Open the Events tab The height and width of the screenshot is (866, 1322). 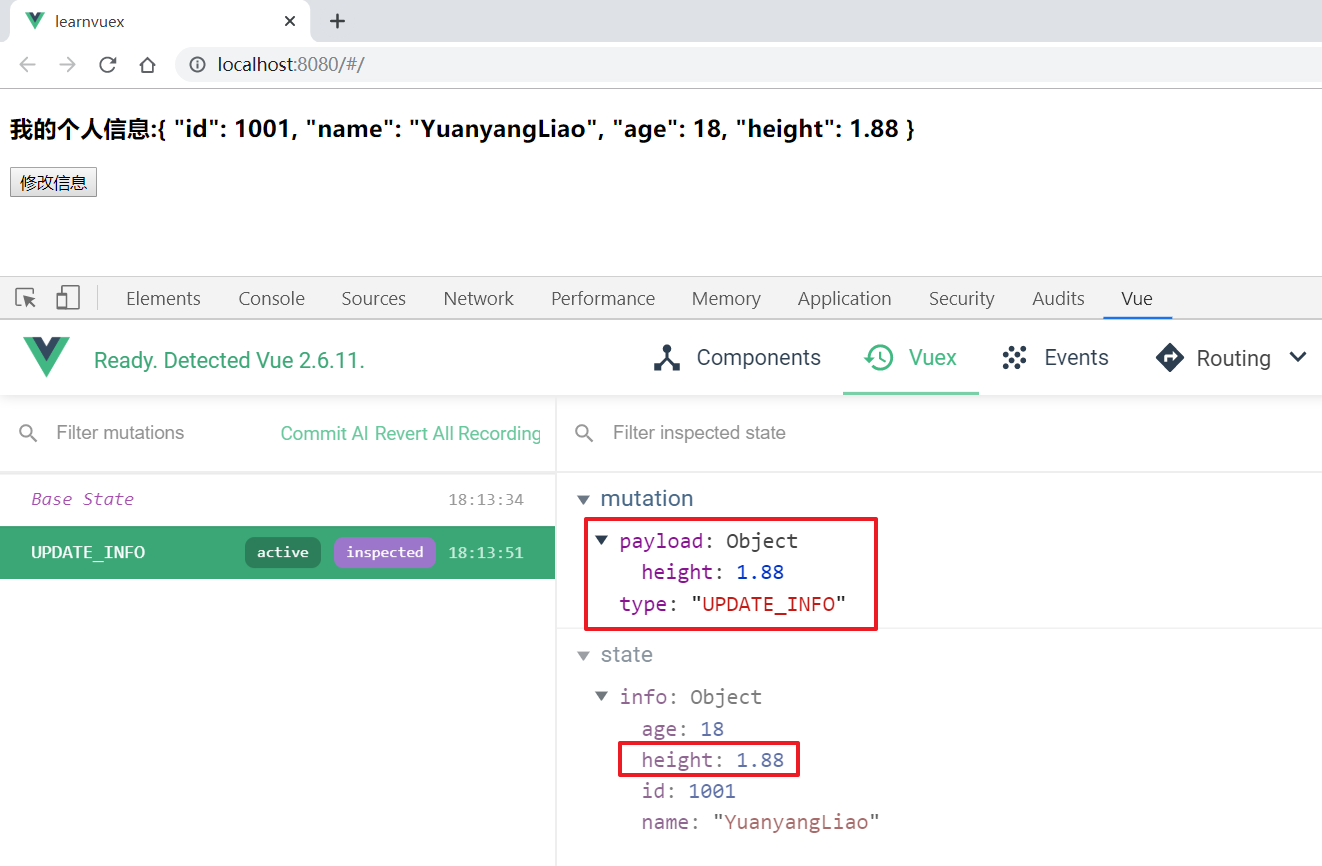(1055, 358)
